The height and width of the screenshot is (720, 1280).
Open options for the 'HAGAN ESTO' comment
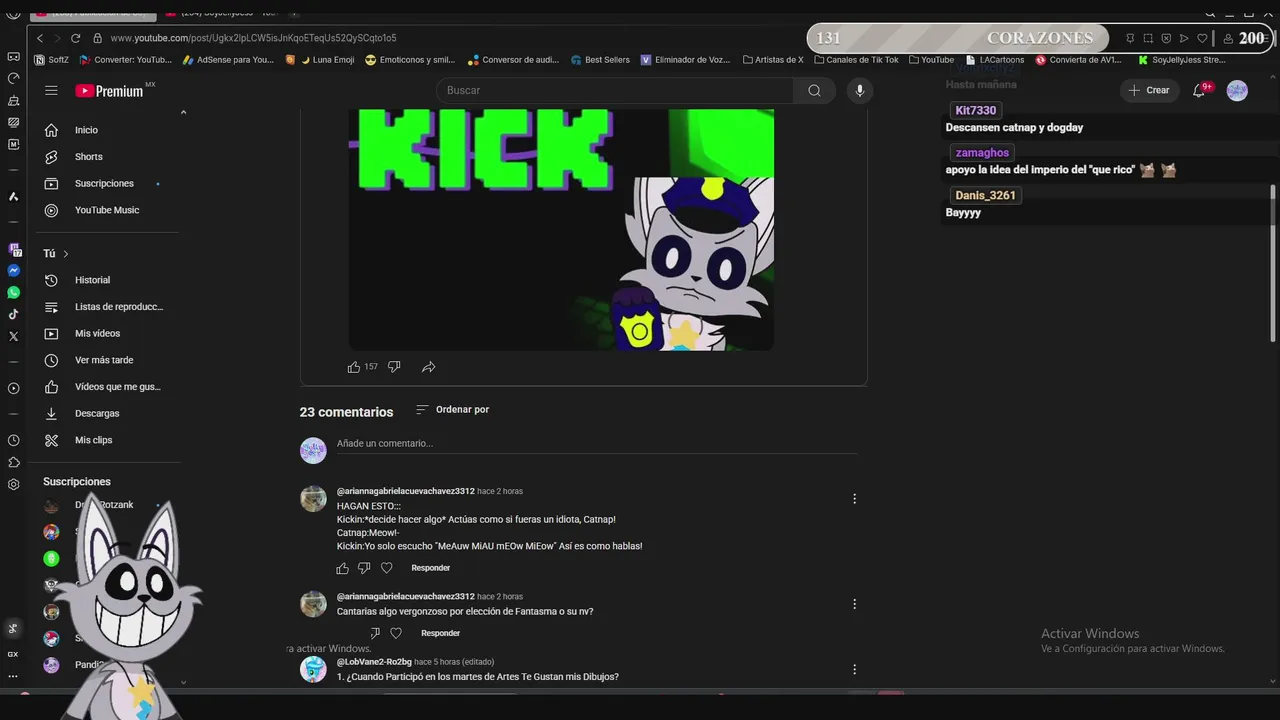point(854,499)
